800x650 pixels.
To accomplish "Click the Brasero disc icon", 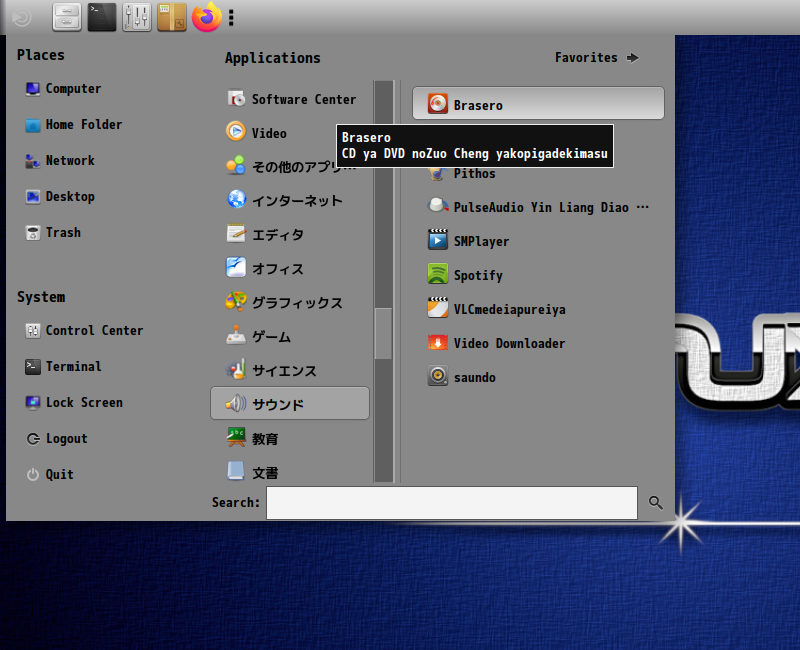I will tap(438, 104).
